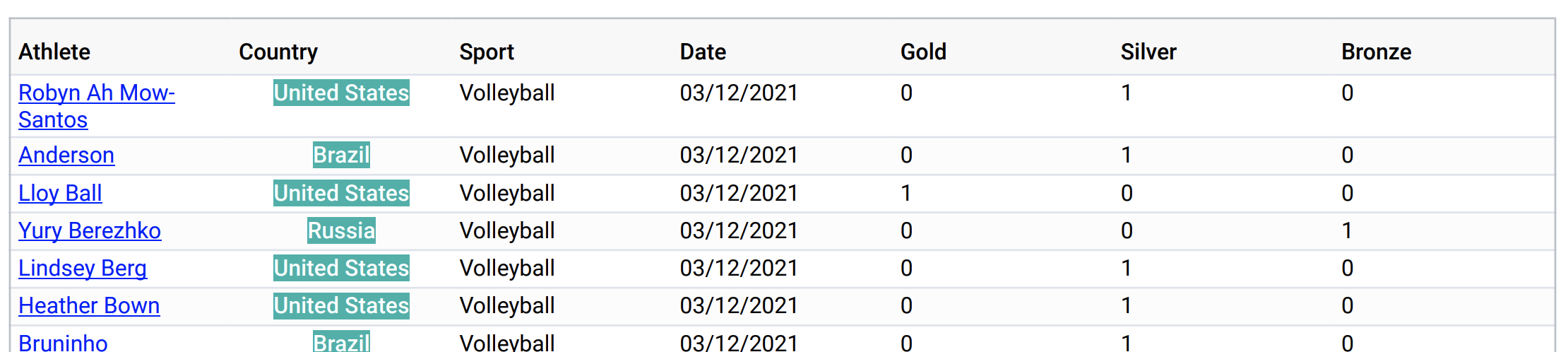Image resolution: width=1568 pixels, height=352 pixels.
Task: Click the Gold column header
Action: point(923,52)
